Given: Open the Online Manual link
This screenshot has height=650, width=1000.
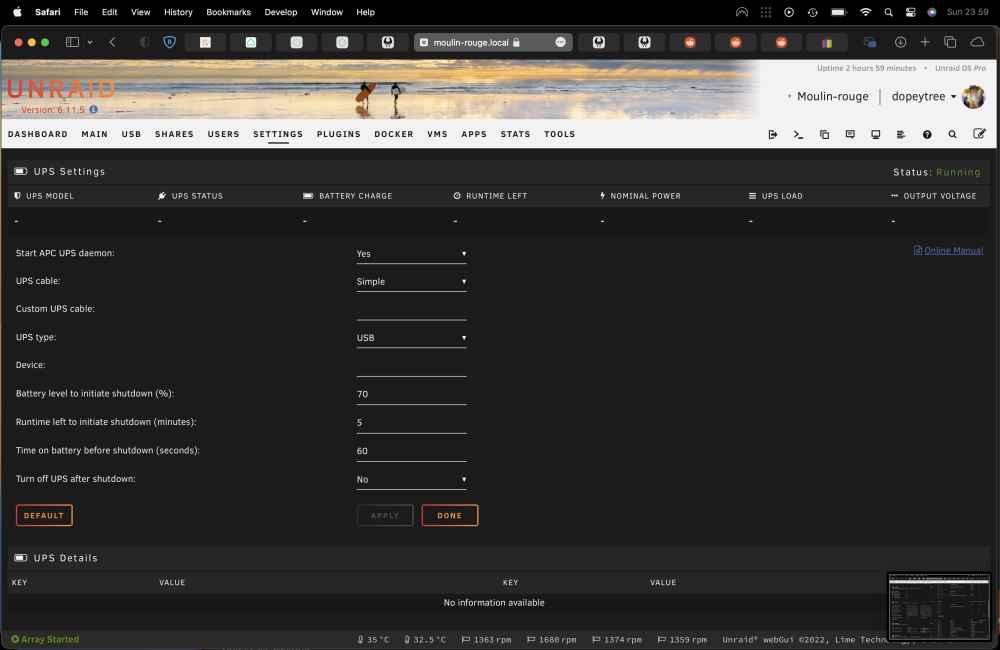Looking at the screenshot, I should click(953, 251).
